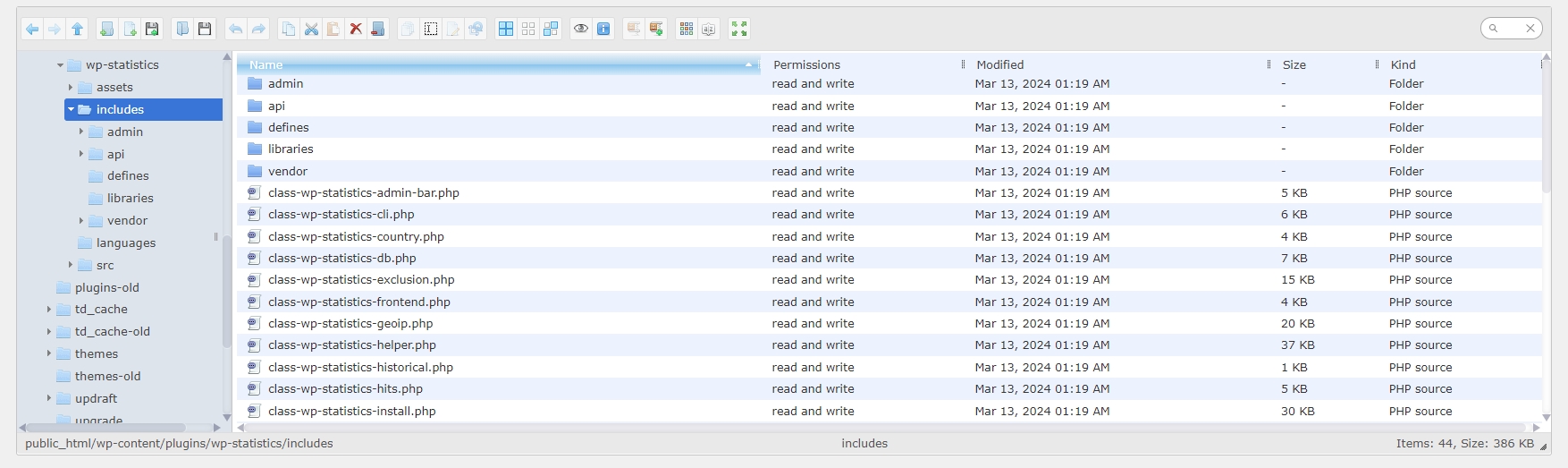The image size is (1568, 468).
Task: Select class-wp-statistics-geoip.php file
Action: tap(889, 324)
